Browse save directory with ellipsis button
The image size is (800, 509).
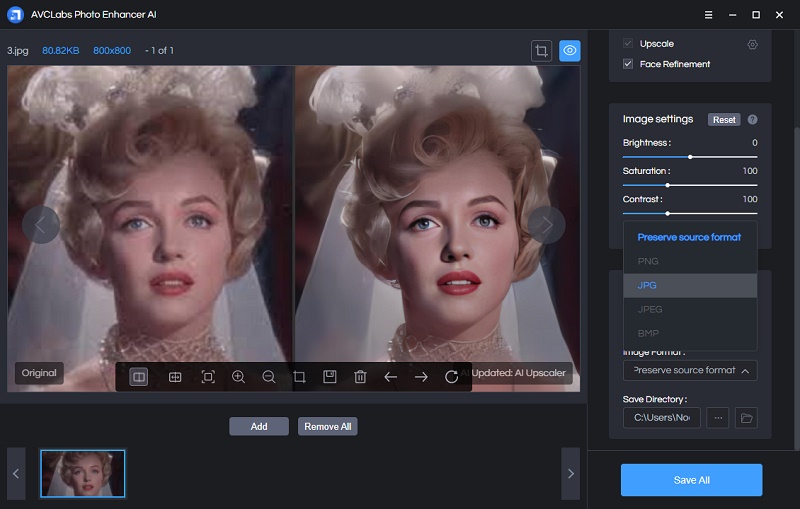point(718,418)
